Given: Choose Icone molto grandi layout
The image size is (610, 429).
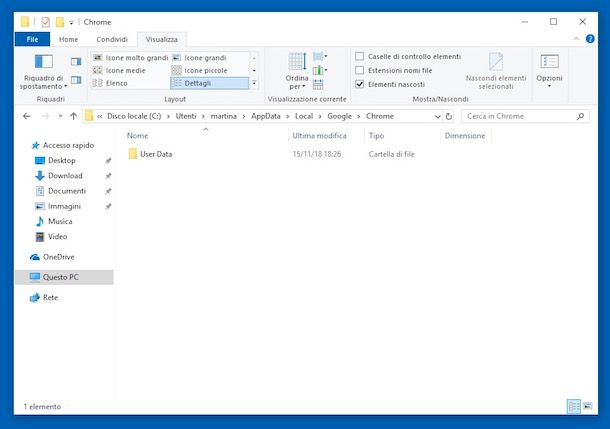Looking at the screenshot, I should click(131, 58).
